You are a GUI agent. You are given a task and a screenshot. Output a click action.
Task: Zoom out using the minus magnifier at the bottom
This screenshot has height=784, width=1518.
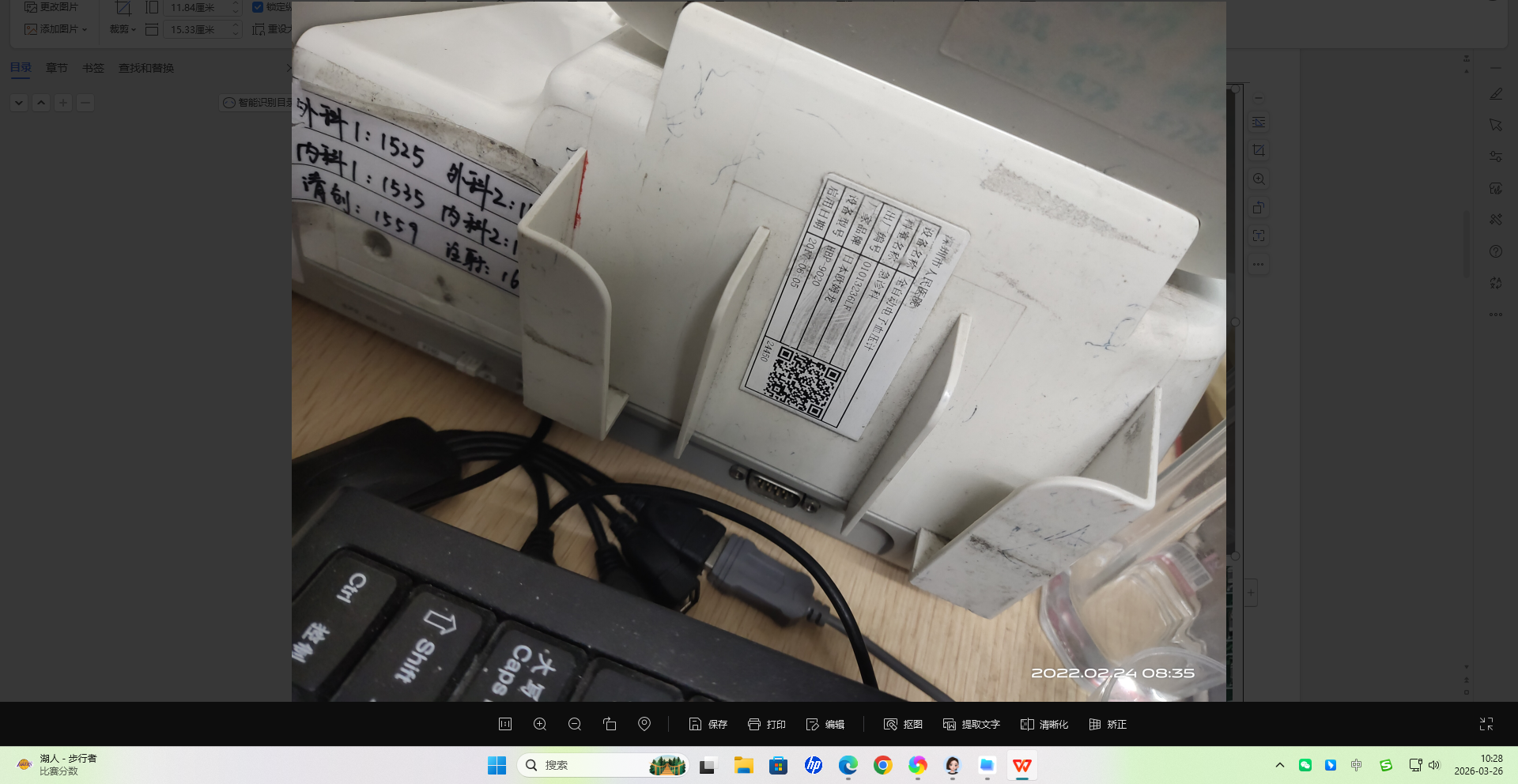[575, 724]
